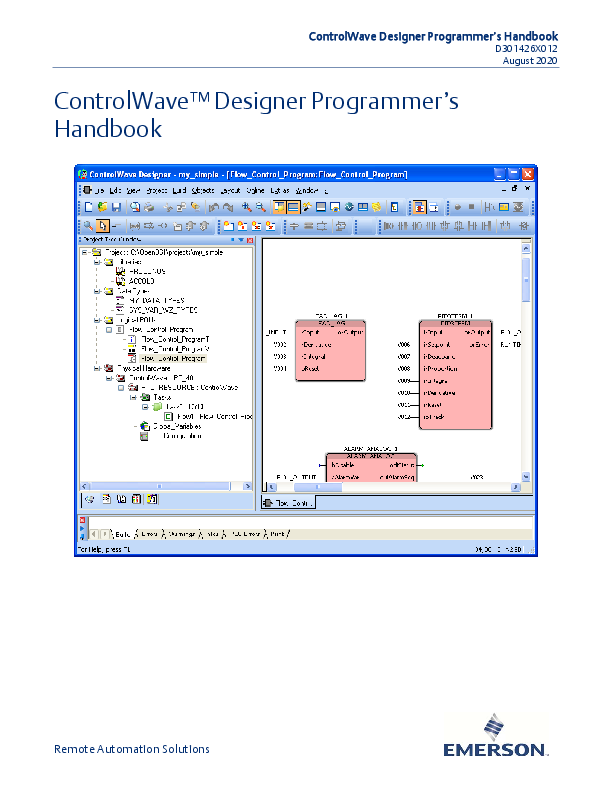Click worksheet horizontal scrollbar thumb
612x792 pixels.
(x=318, y=487)
